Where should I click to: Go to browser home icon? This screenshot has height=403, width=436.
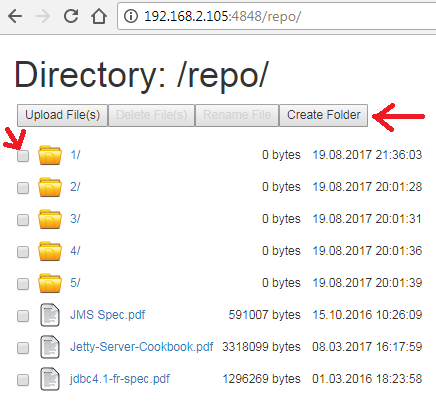pyautogui.click(x=99, y=16)
